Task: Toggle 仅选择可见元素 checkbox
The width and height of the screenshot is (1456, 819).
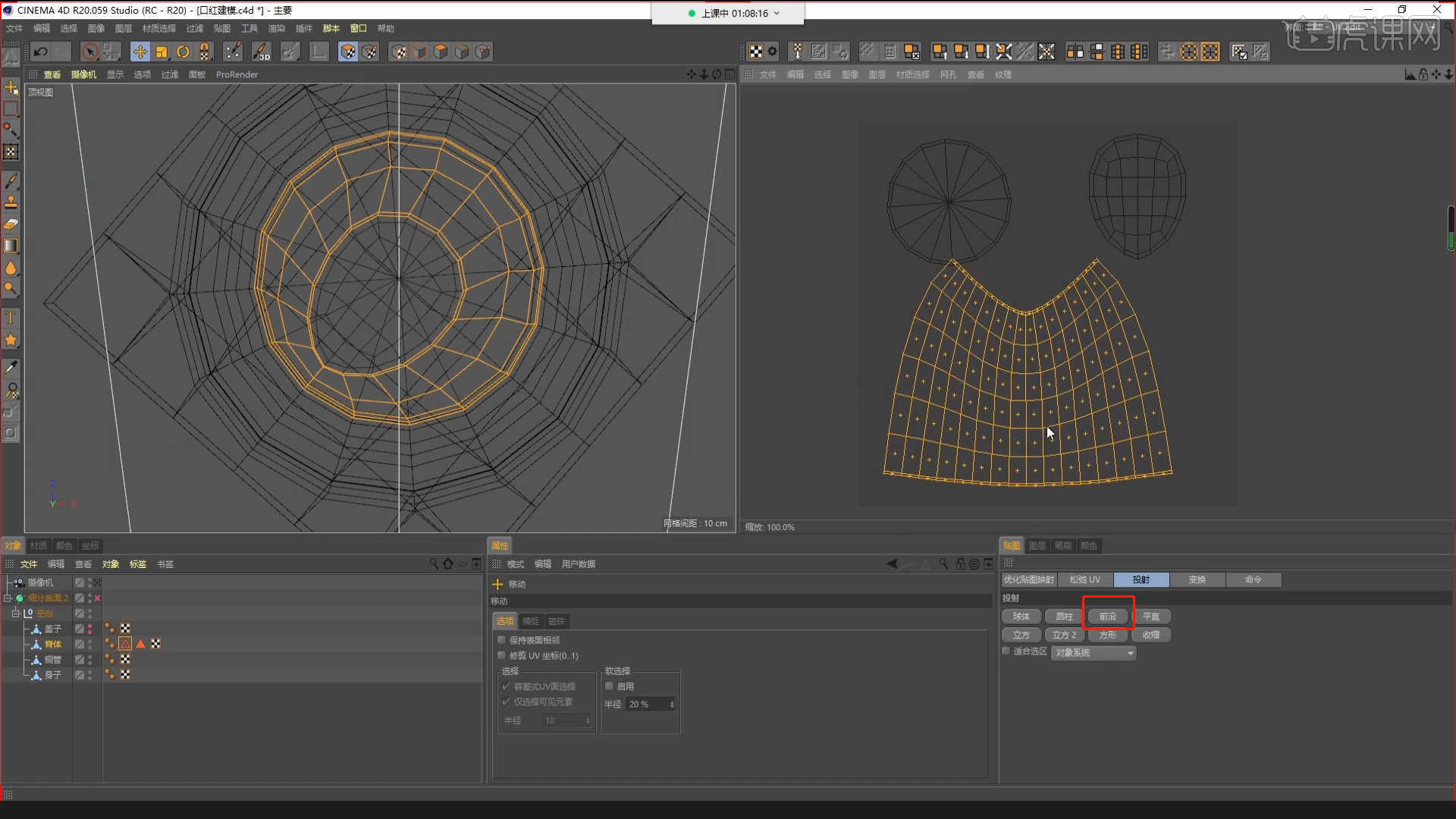Action: click(506, 701)
